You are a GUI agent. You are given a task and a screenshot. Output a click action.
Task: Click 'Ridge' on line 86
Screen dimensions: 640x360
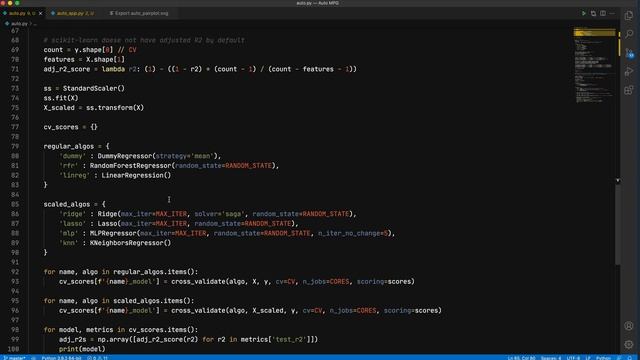[107, 214]
